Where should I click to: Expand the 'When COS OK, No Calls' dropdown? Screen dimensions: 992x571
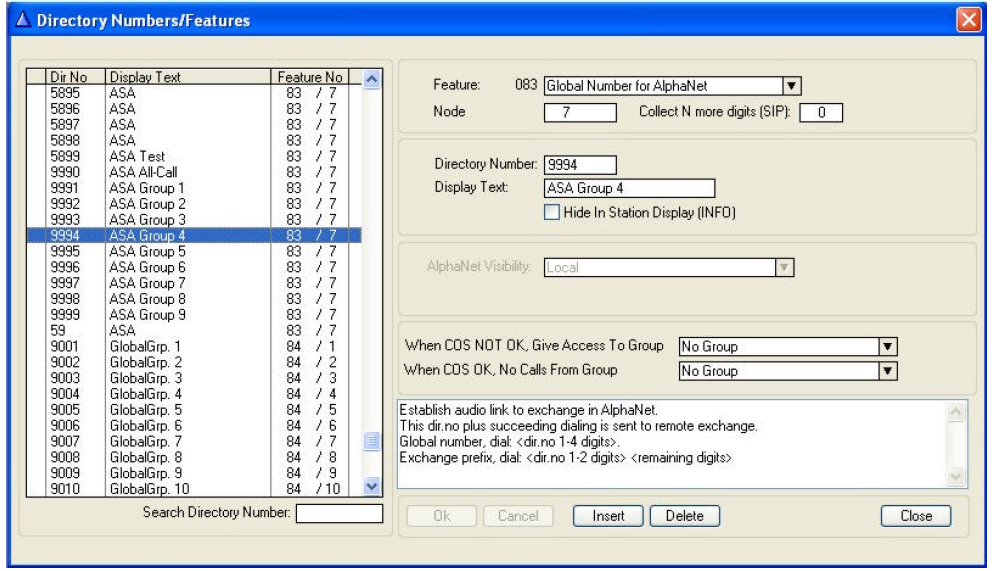[884, 370]
